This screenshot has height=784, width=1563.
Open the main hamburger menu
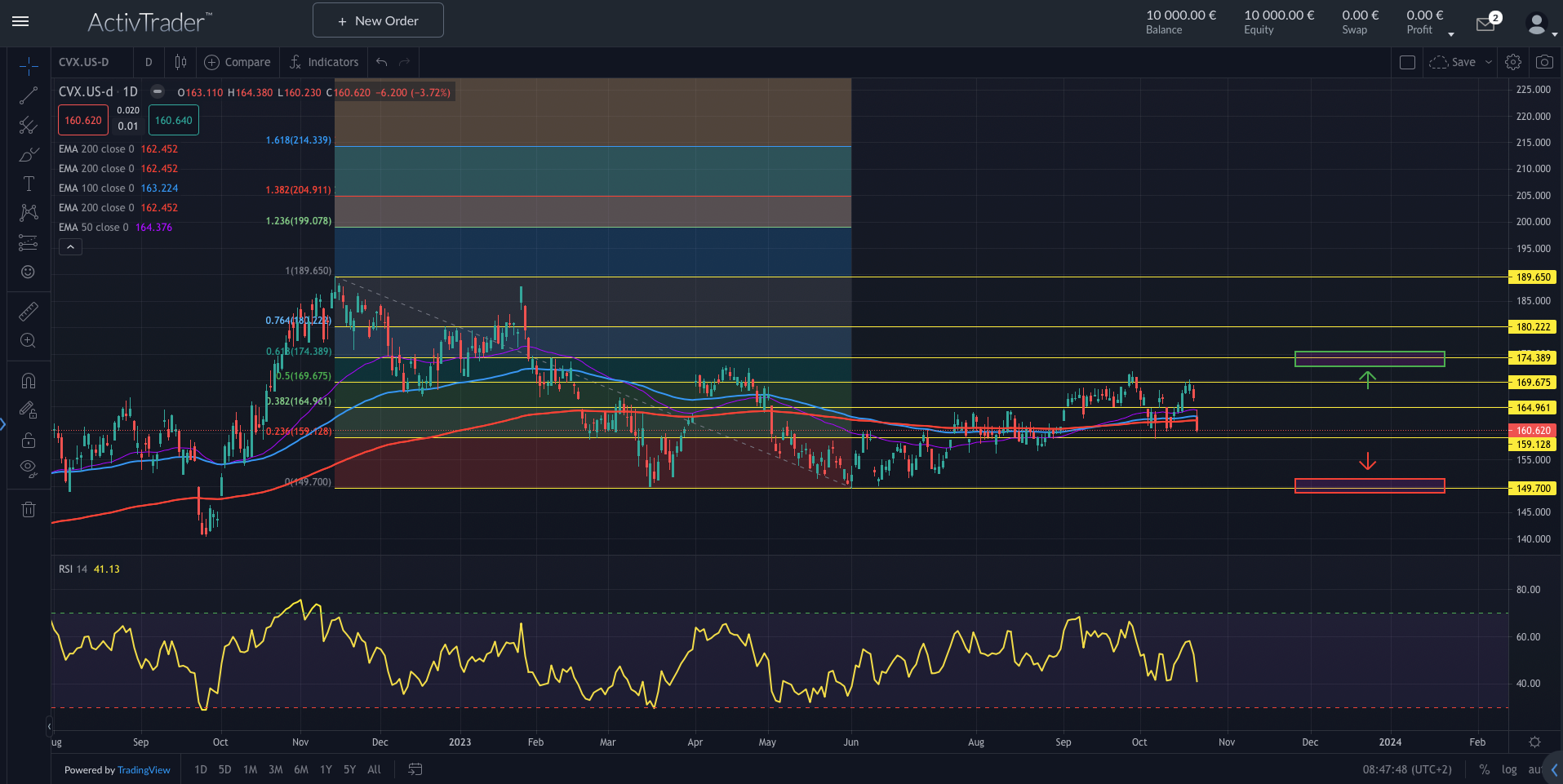click(x=20, y=21)
